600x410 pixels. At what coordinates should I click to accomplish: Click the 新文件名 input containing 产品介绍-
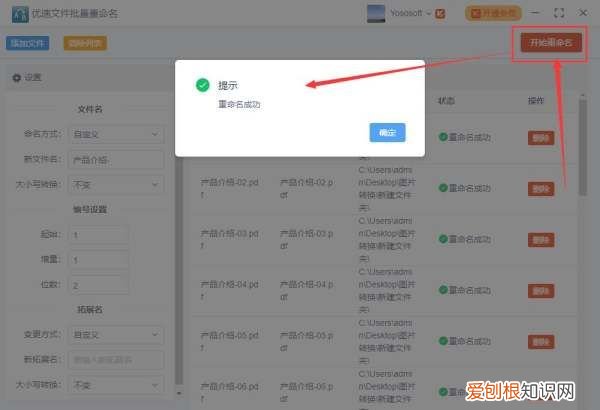[x=116, y=160]
